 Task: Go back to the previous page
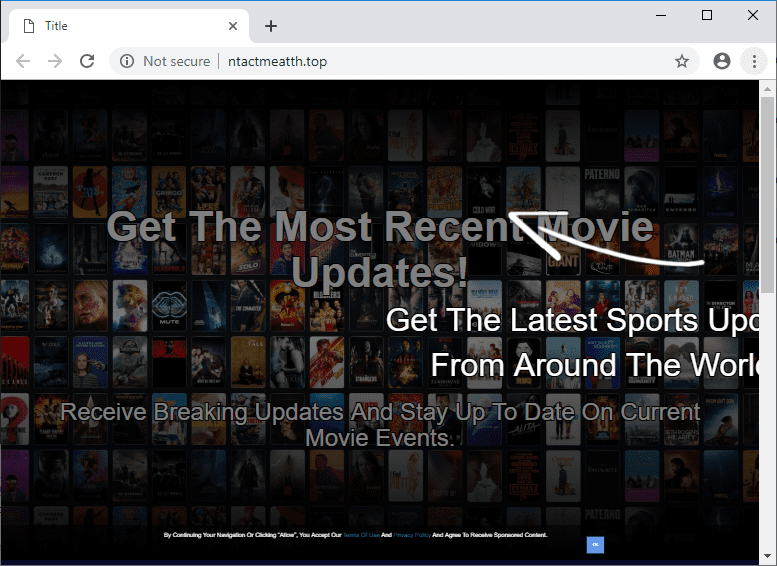click(x=23, y=61)
